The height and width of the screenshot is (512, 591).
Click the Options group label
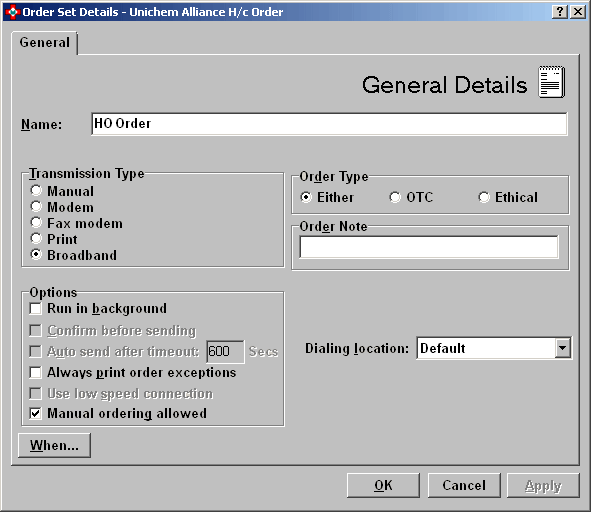pyautogui.click(x=53, y=292)
